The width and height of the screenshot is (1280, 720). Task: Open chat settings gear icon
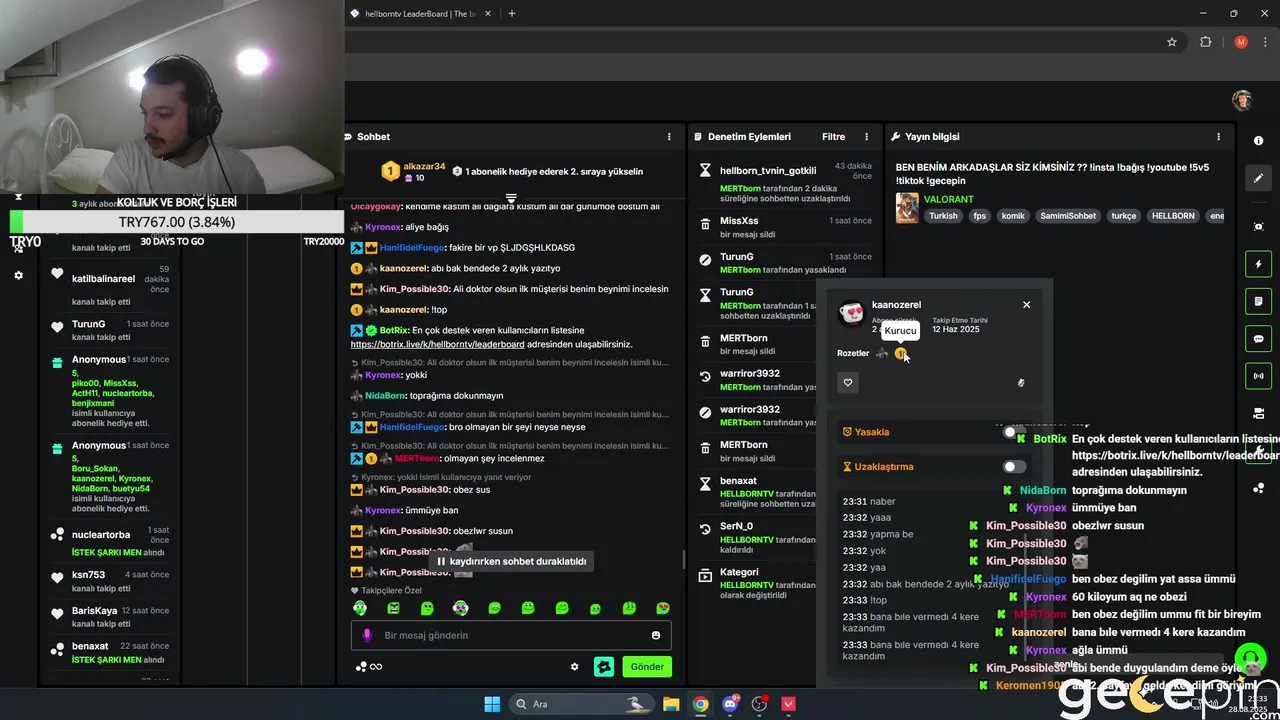574,667
